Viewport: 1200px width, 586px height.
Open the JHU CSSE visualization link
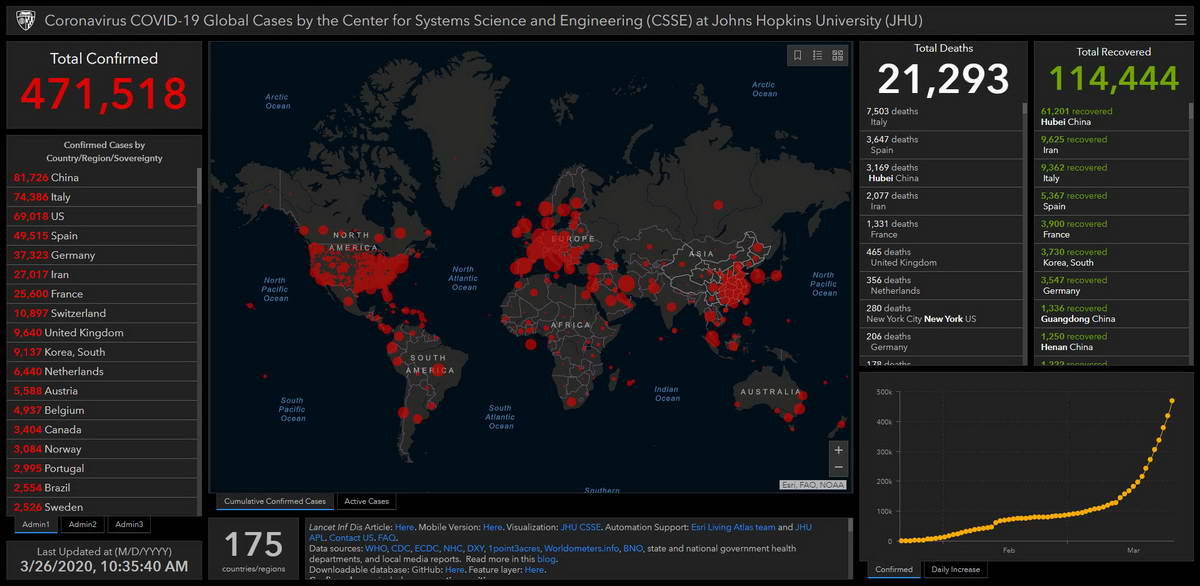(x=581, y=527)
